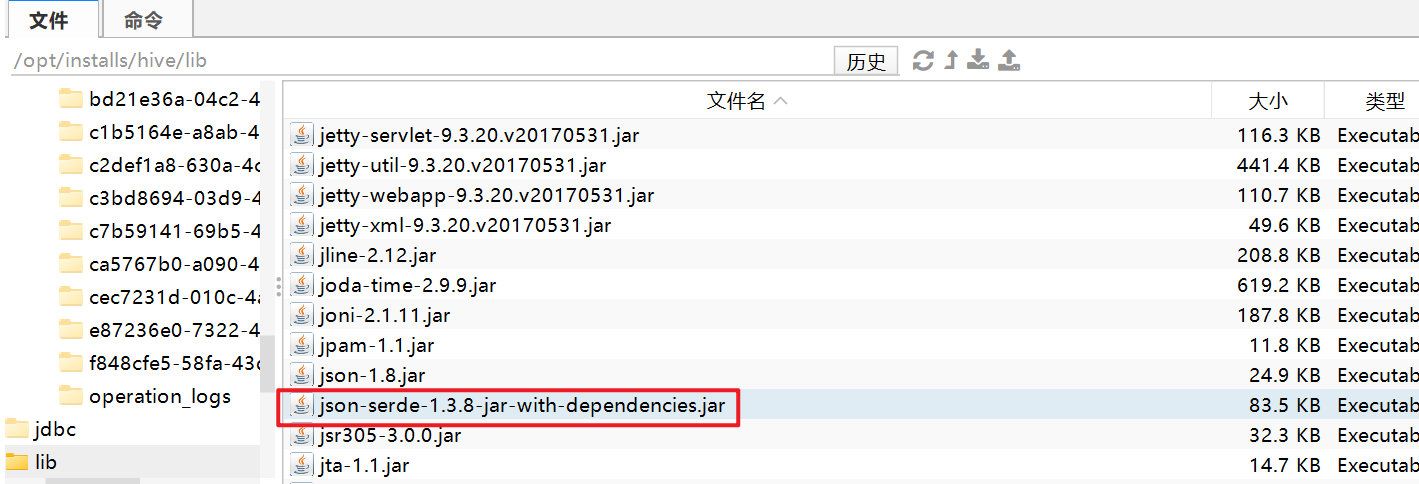Sort by the 大小 column header
This screenshot has height=484, width=1419.
[x=1267, y=101]
